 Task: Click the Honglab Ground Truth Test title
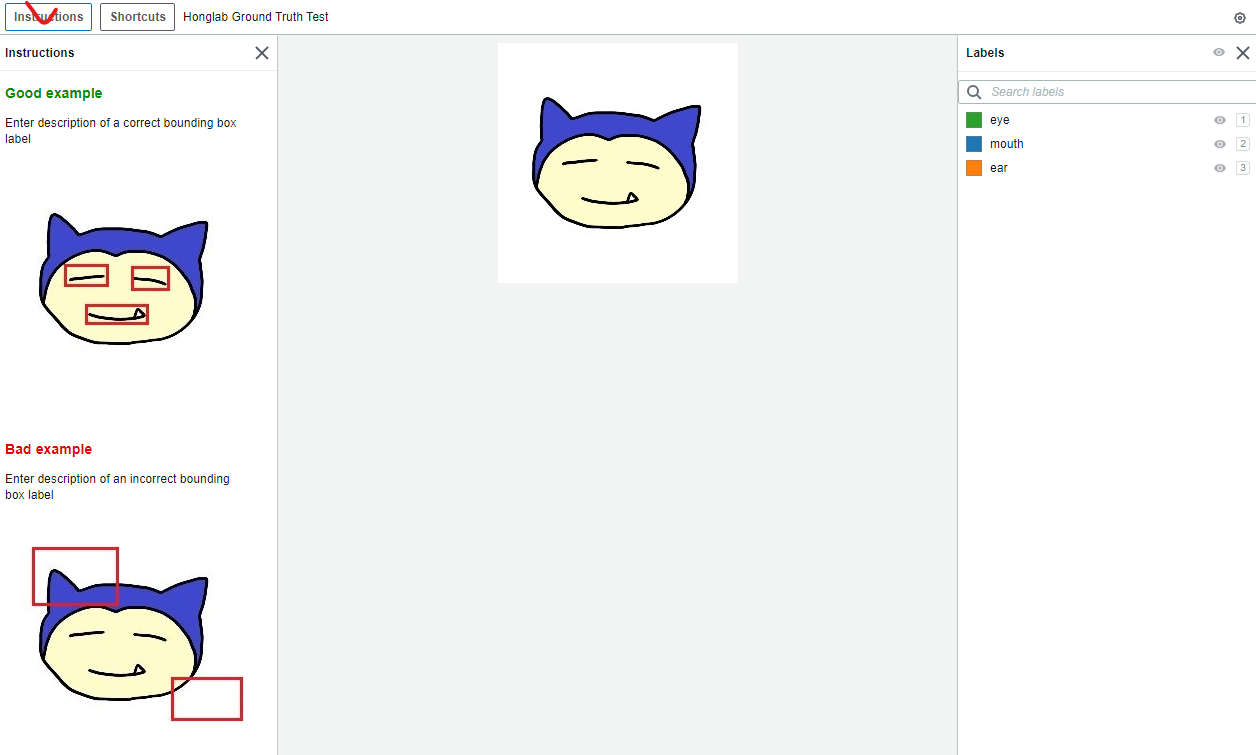[x=256, y=17]
